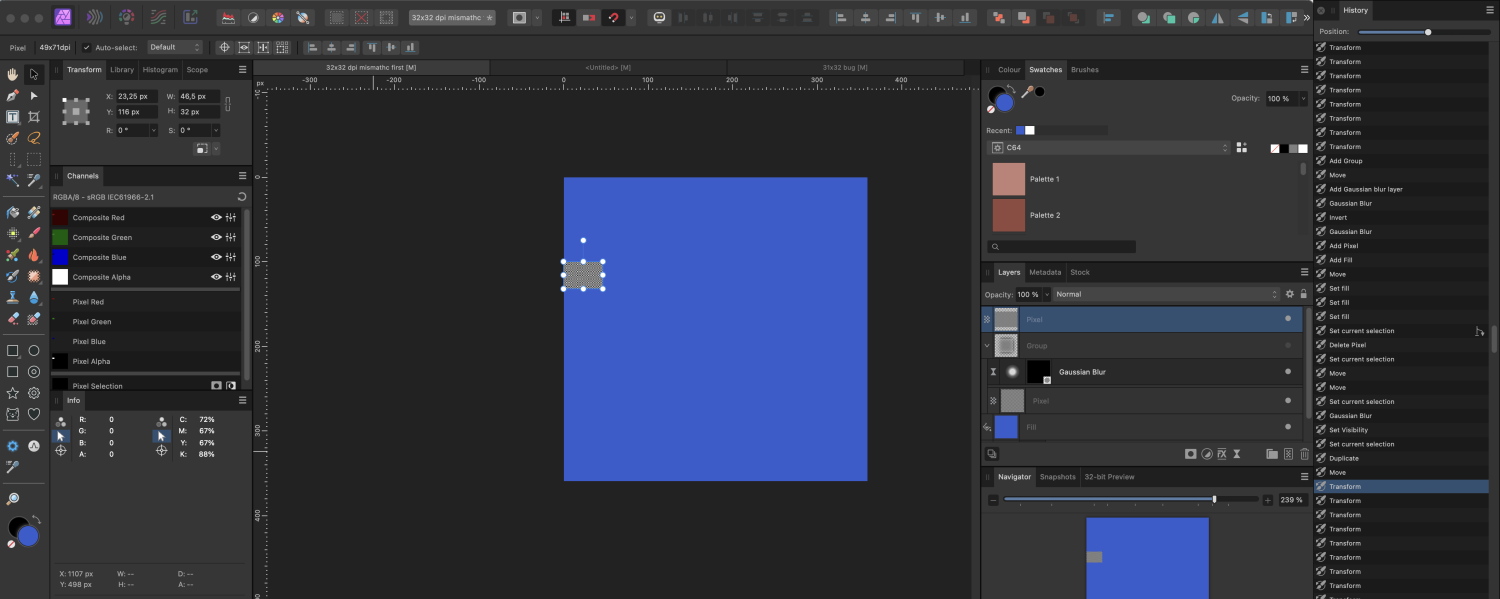Click the trash icon in the Layers panel
1500x599 pixels.
coord(1304,454)
